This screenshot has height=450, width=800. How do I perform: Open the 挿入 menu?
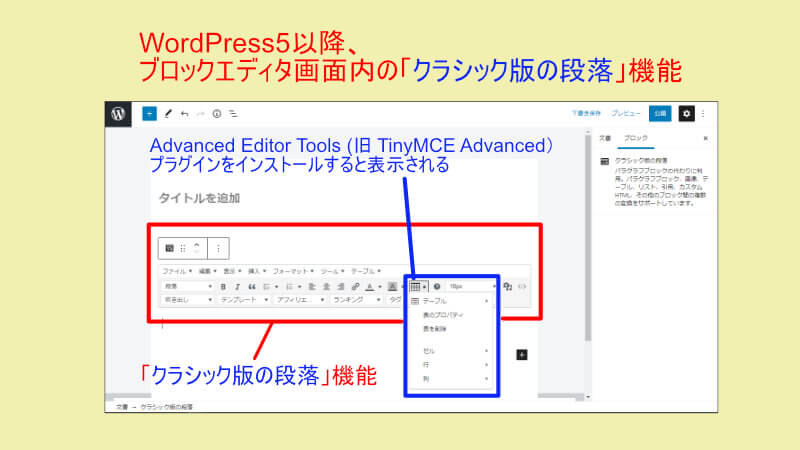[257, 271]
